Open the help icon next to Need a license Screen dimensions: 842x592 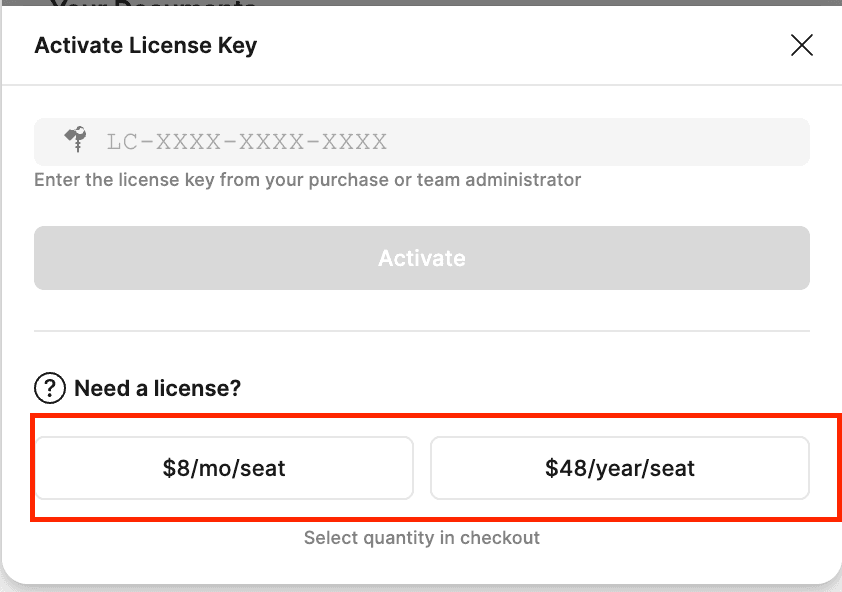point(48,388)
